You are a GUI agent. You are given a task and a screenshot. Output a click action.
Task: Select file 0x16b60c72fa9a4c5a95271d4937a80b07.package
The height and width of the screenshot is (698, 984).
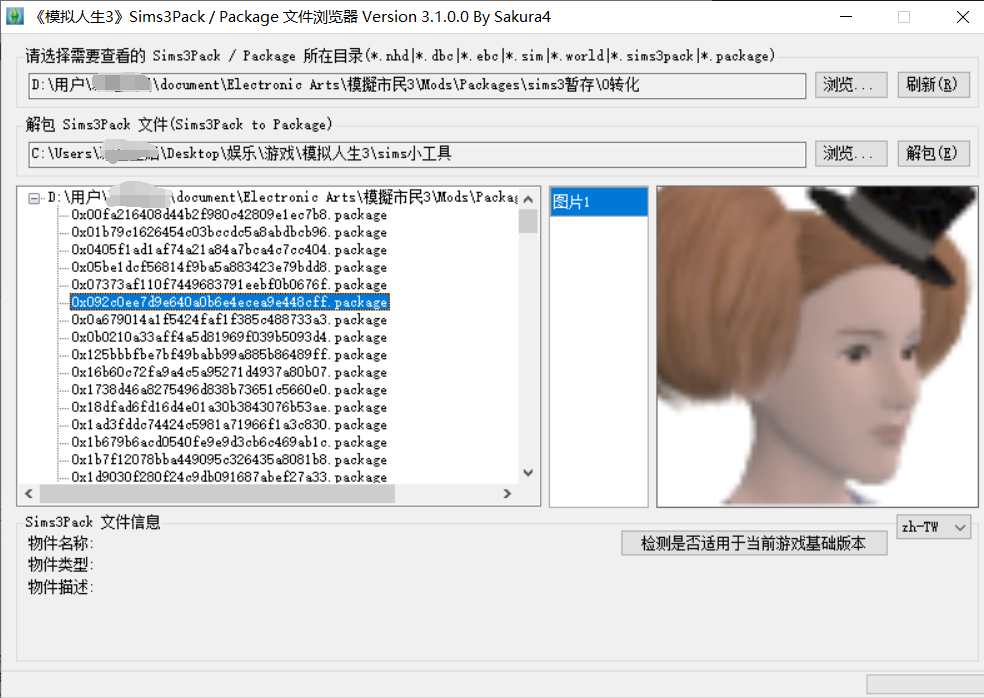[229, 372]
